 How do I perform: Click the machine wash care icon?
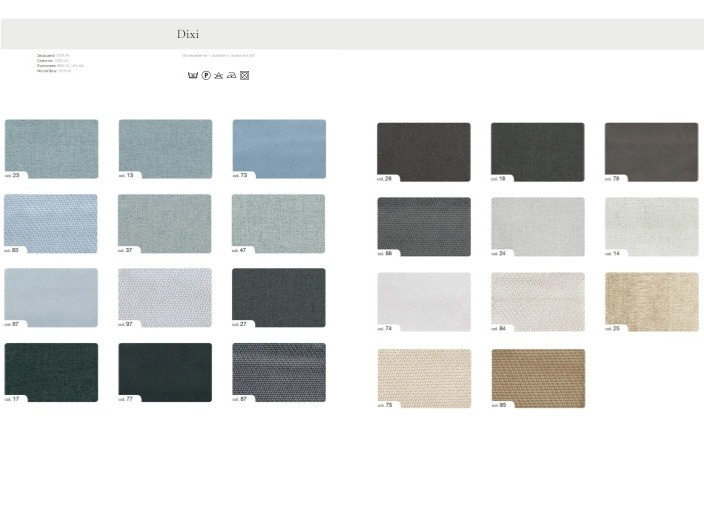[193, 75]
